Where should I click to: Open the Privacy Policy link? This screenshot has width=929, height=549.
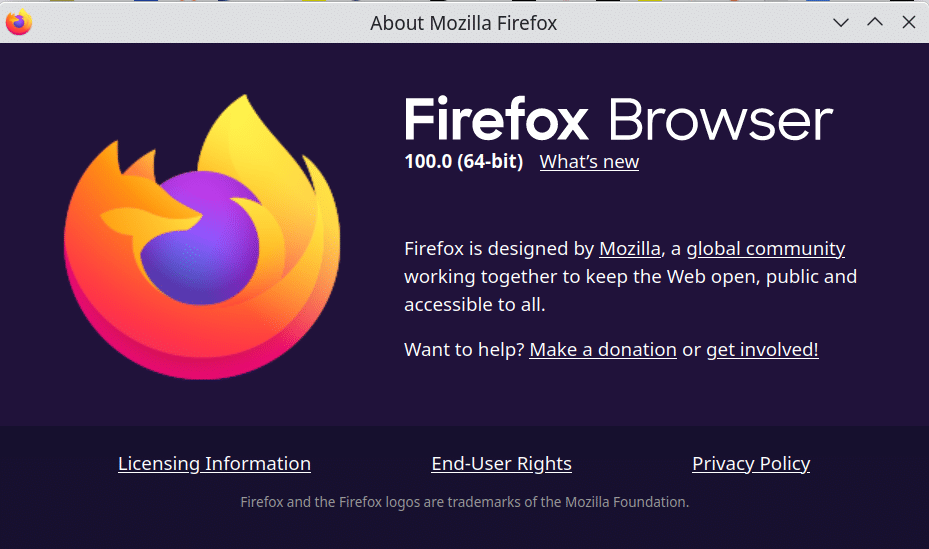pyautogui.click(x=751, y=464)
